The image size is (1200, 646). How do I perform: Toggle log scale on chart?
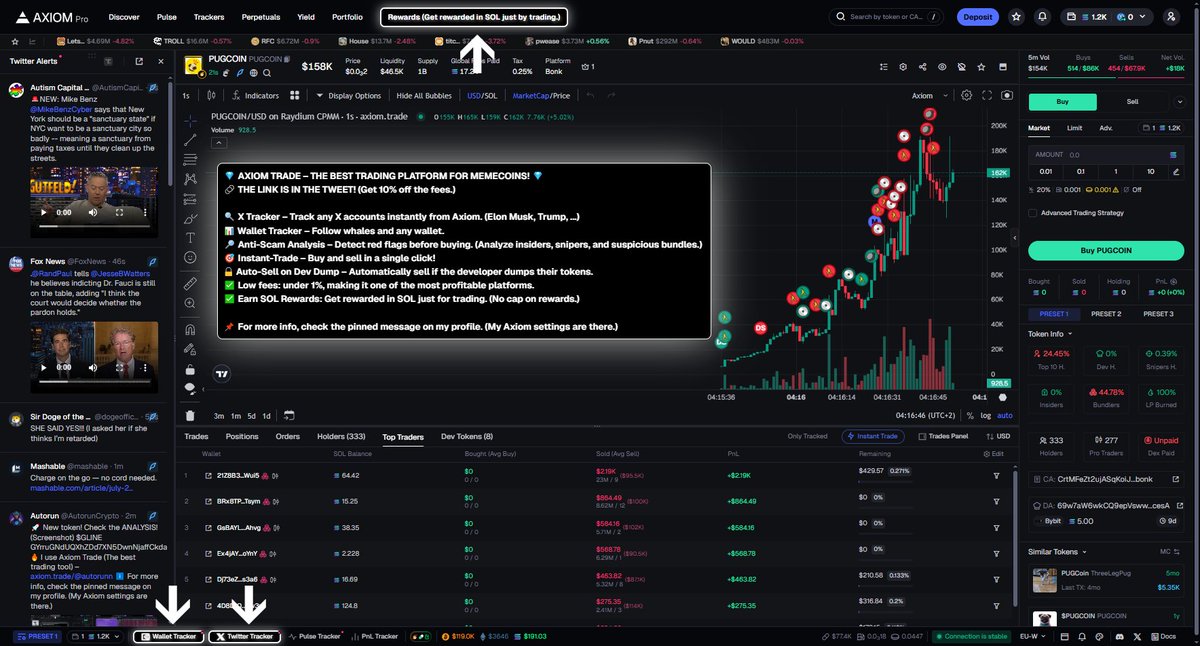tap(987, 415)
